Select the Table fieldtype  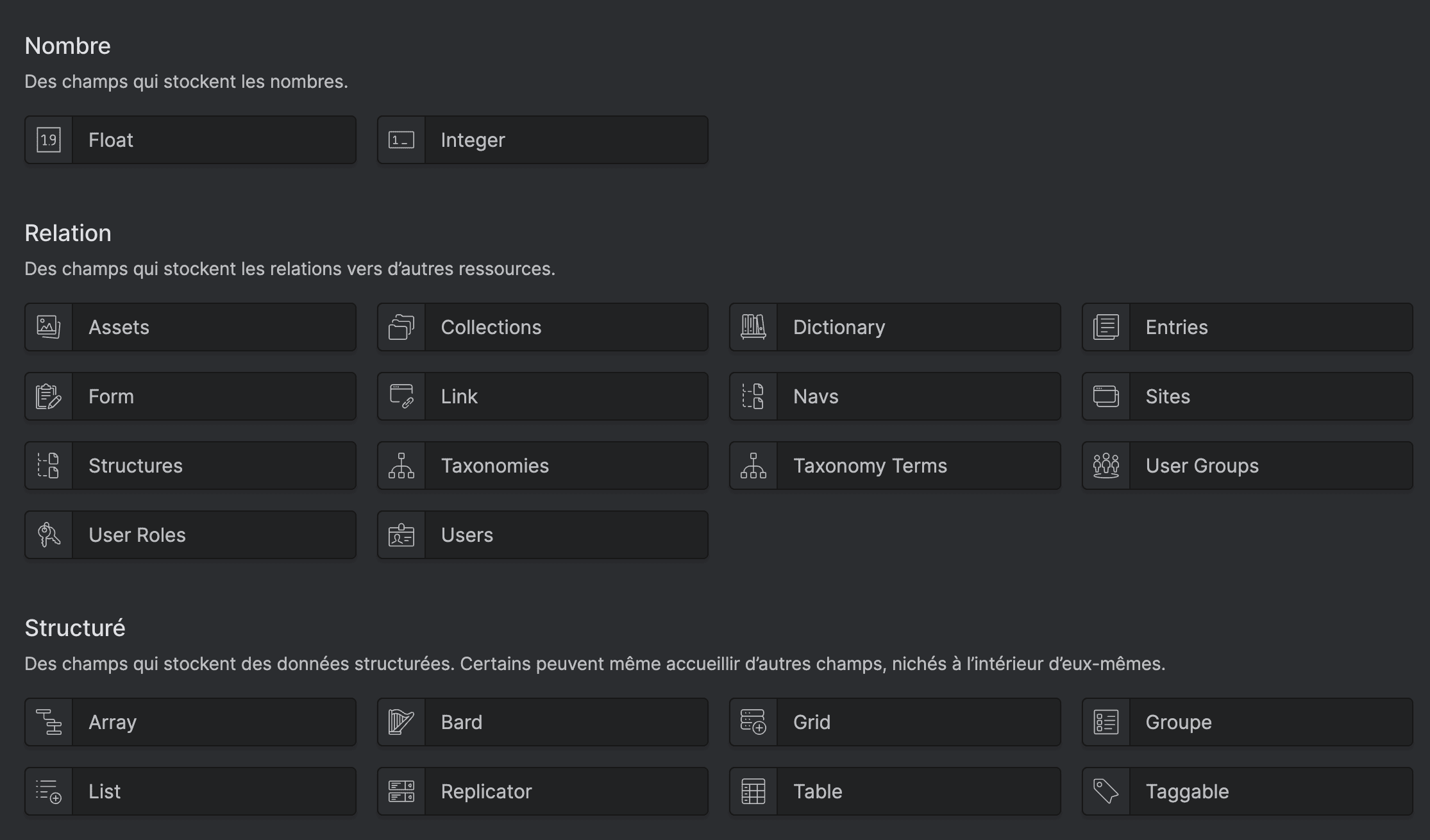895,791
